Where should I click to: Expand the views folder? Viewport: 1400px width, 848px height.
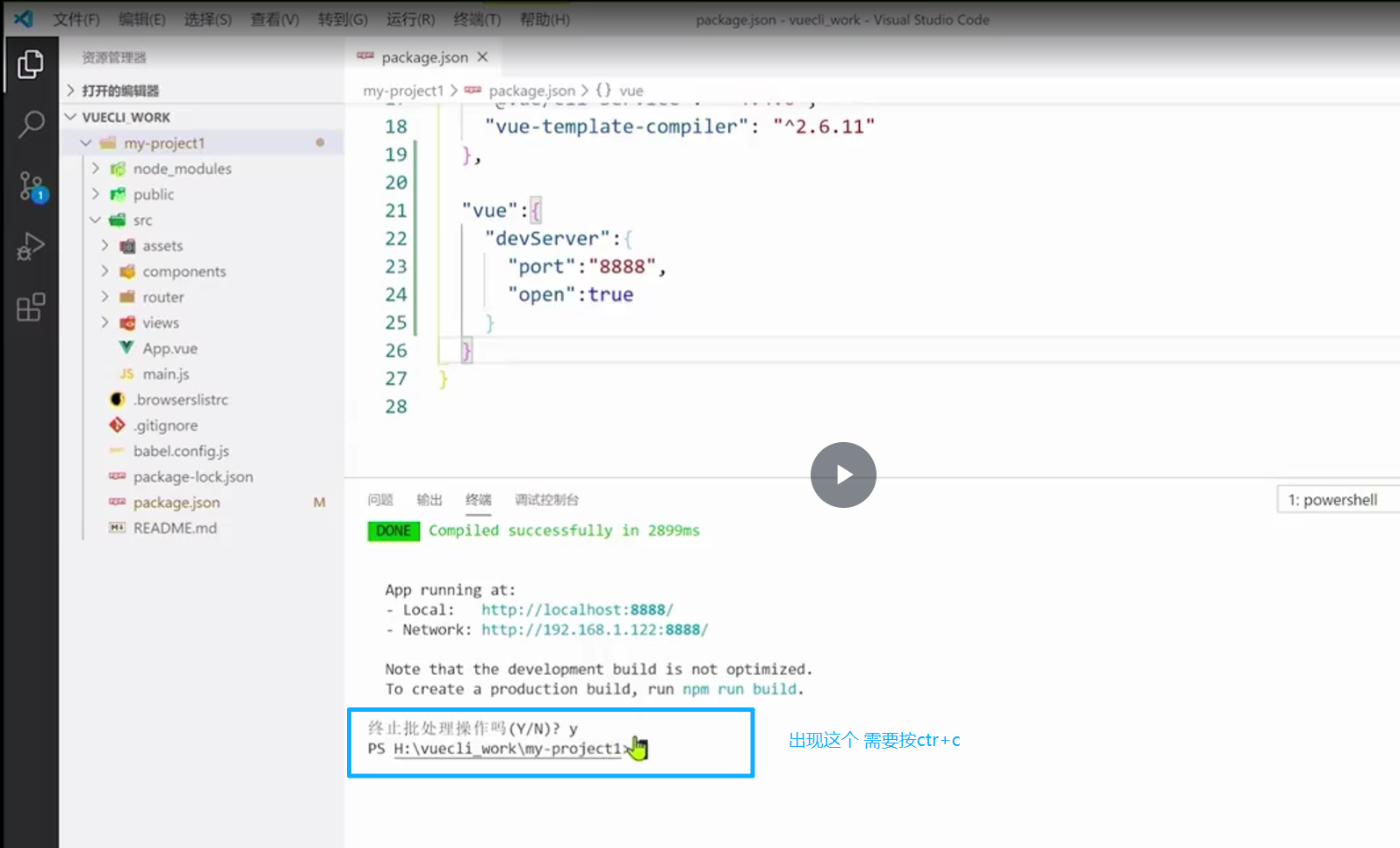click(x=202, y=323)
